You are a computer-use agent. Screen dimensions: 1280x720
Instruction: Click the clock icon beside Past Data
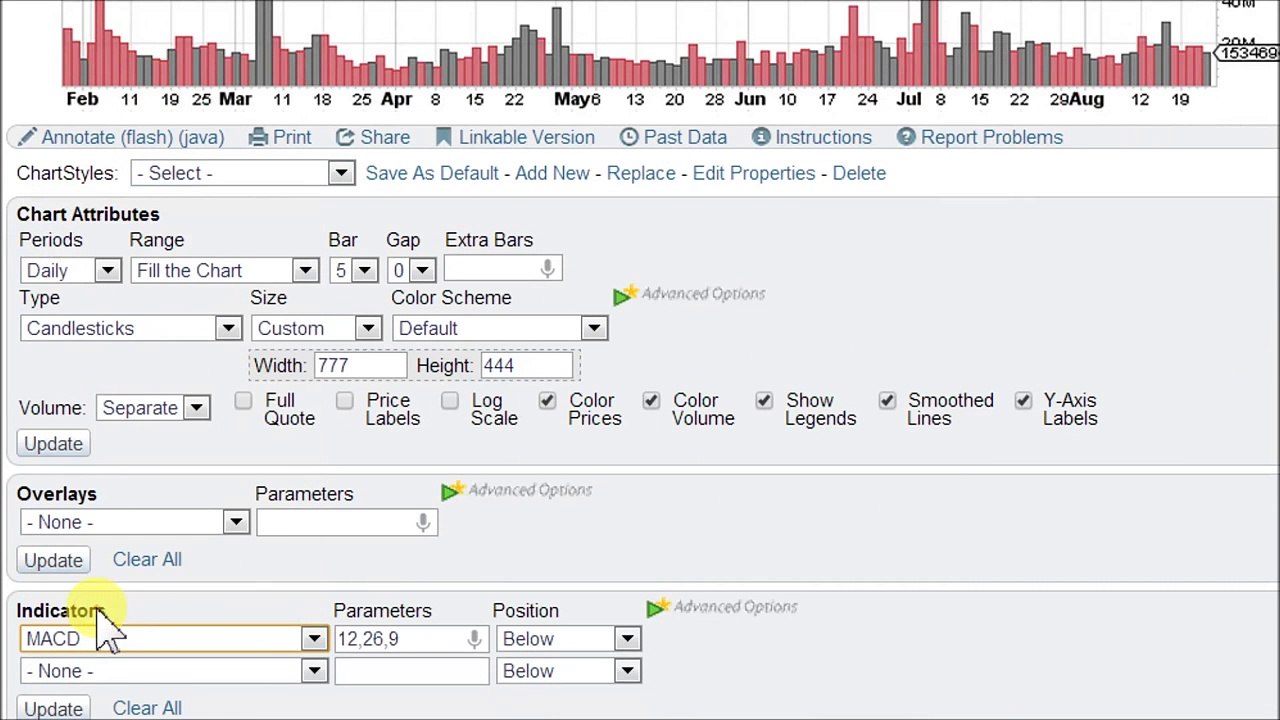point(629,137)
